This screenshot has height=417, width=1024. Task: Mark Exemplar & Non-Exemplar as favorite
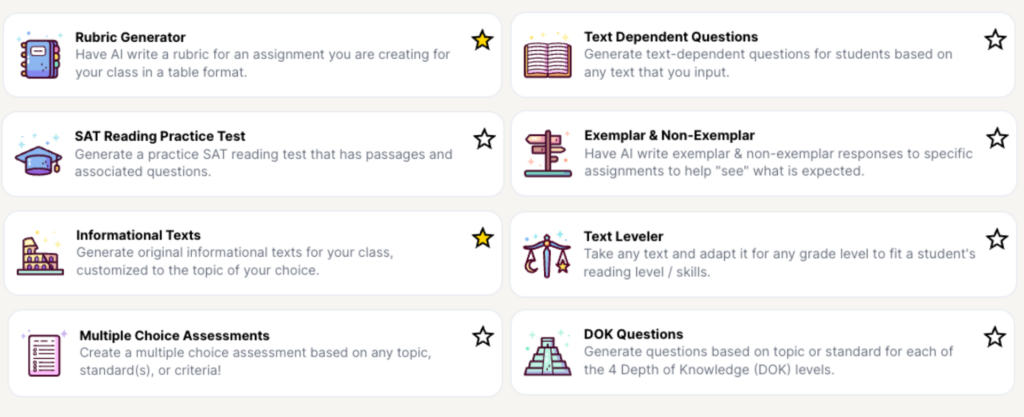997,138
